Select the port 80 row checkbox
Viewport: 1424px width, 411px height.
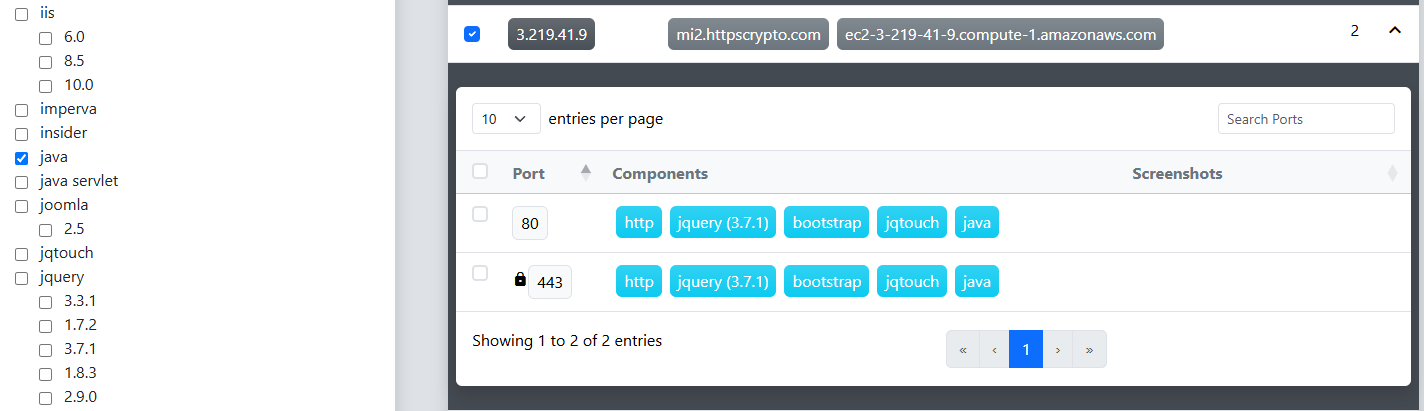(480, 214)
